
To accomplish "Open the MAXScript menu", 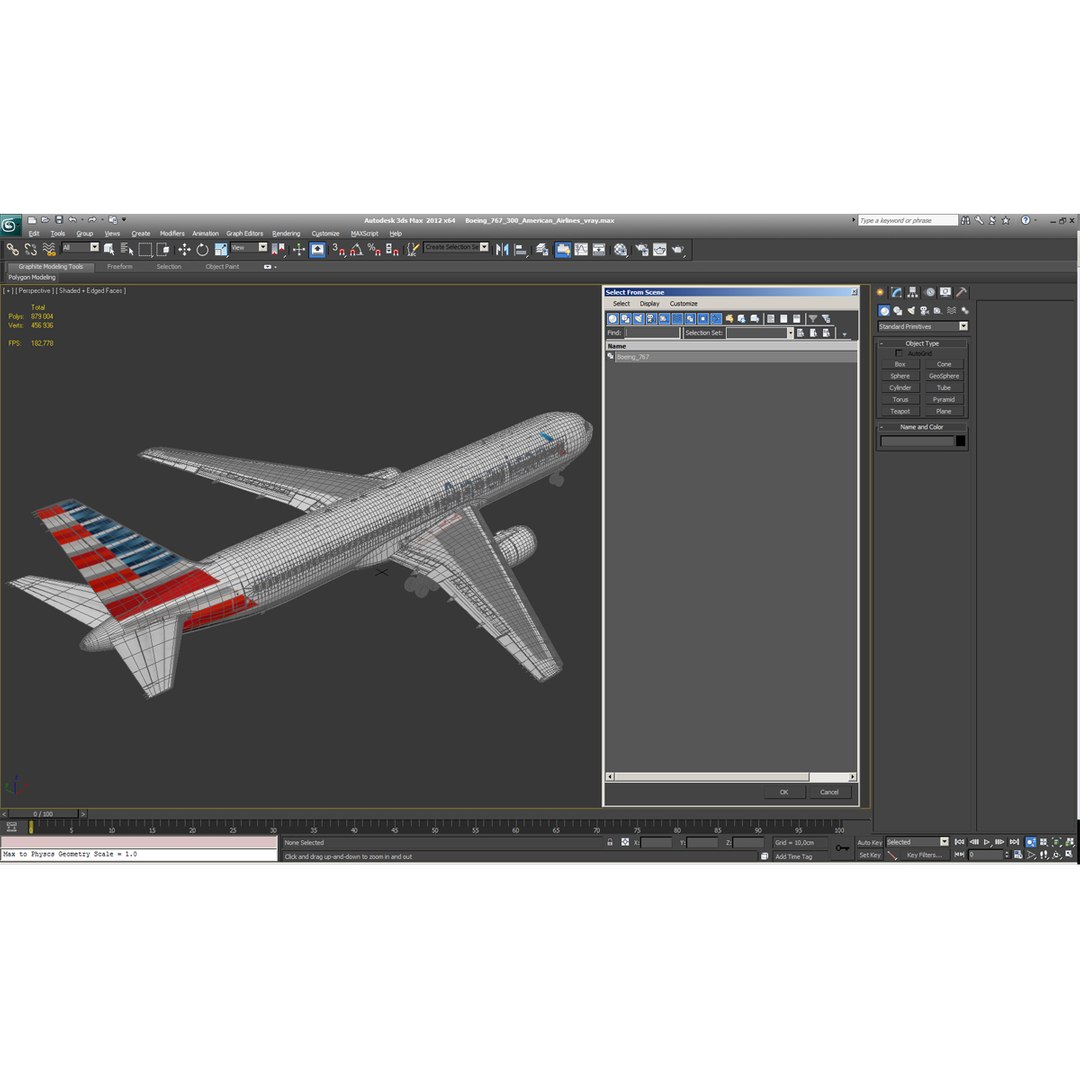I will pos(364,233).
